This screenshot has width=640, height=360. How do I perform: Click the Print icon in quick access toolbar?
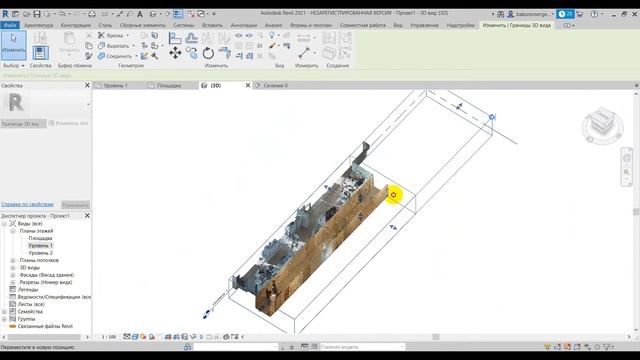coord(92,14)
